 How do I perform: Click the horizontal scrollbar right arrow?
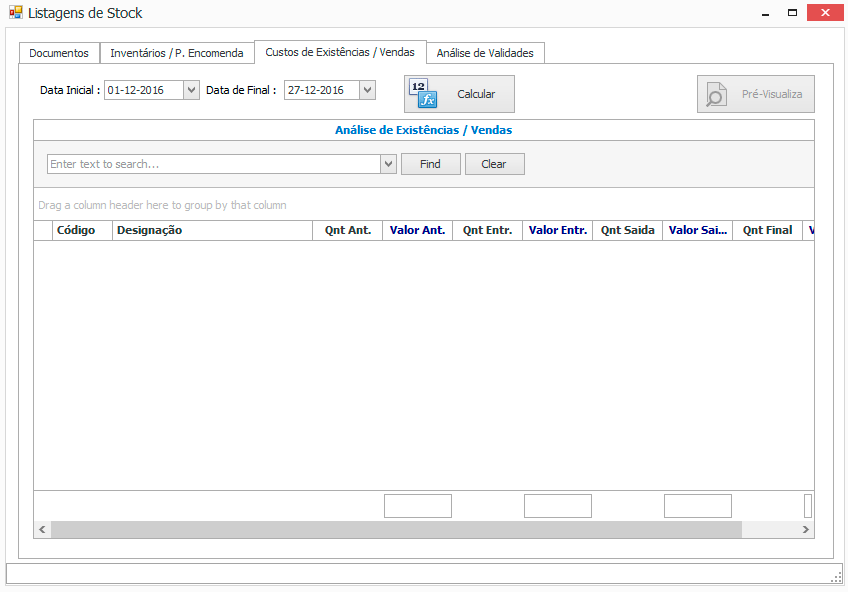pyautogui.click(x=806, y=530)
